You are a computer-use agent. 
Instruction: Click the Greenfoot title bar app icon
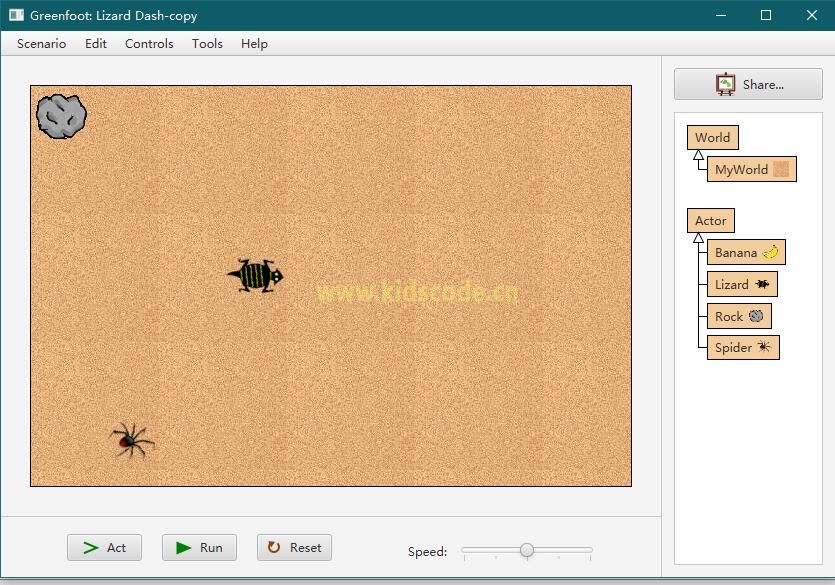coord(17,15)
